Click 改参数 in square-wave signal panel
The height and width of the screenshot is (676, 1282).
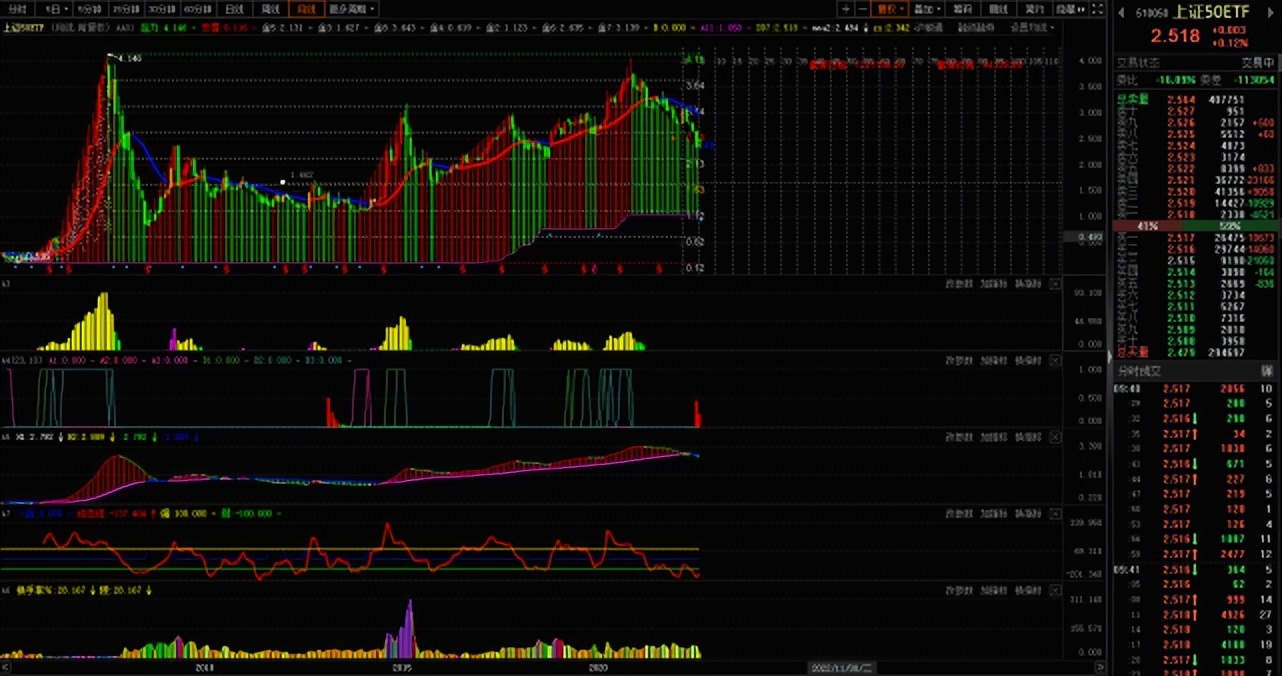958,360
